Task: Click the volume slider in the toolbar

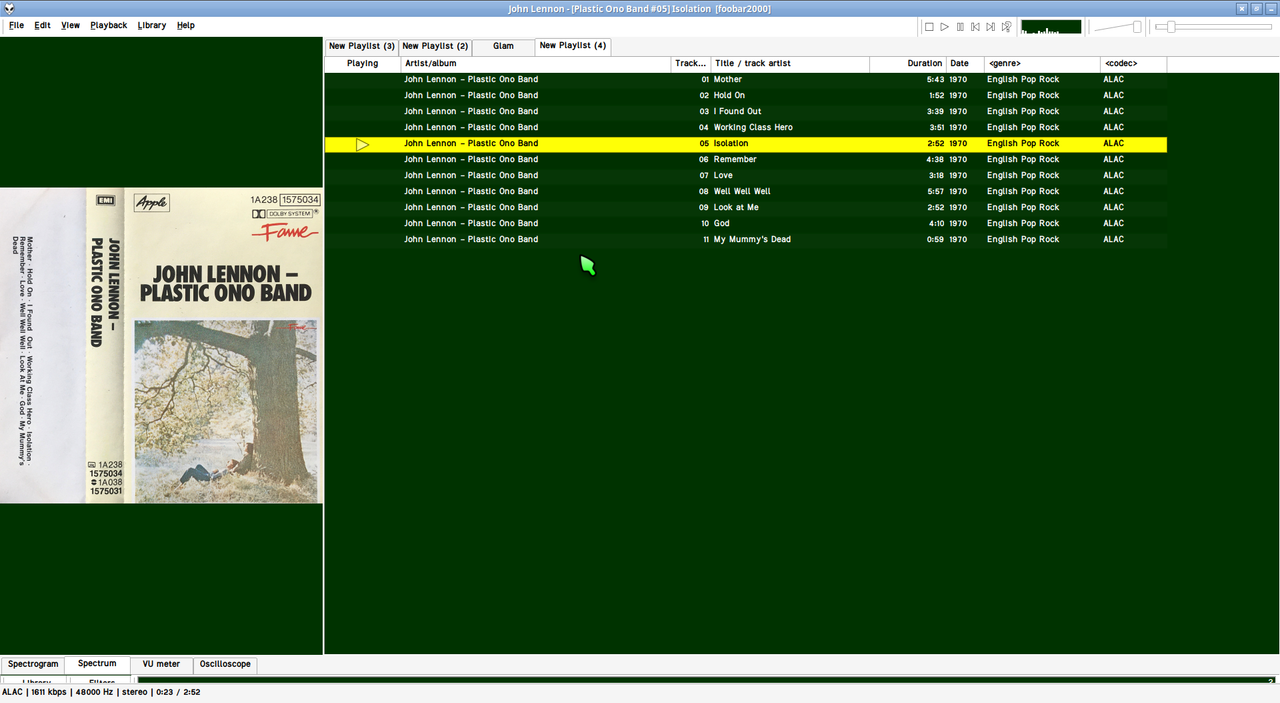Action: click(1118, 27)
